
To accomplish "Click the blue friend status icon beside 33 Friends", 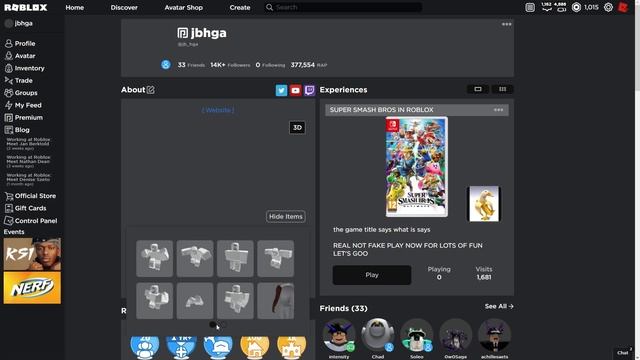I will pos(166,64).
